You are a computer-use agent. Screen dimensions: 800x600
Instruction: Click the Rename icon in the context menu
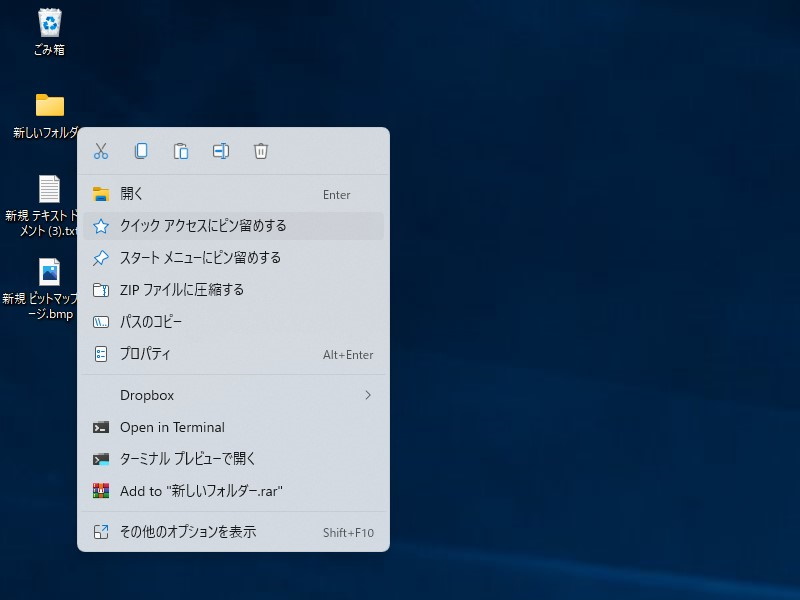pyautogui.click(x=221, y=150)
